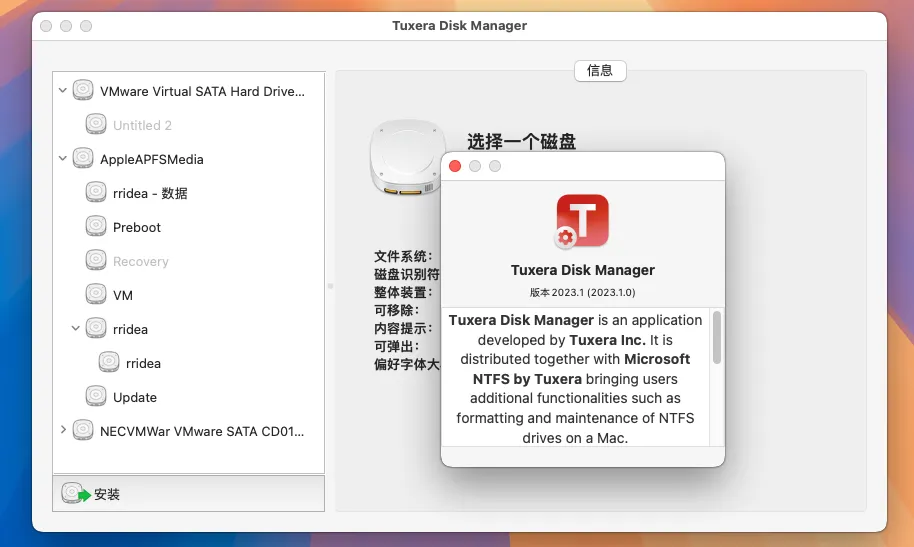The image size is (914, 547).
Task: Click the Untitled 2 volume icon
Action: pyautogui.click(x=96, y=125)
